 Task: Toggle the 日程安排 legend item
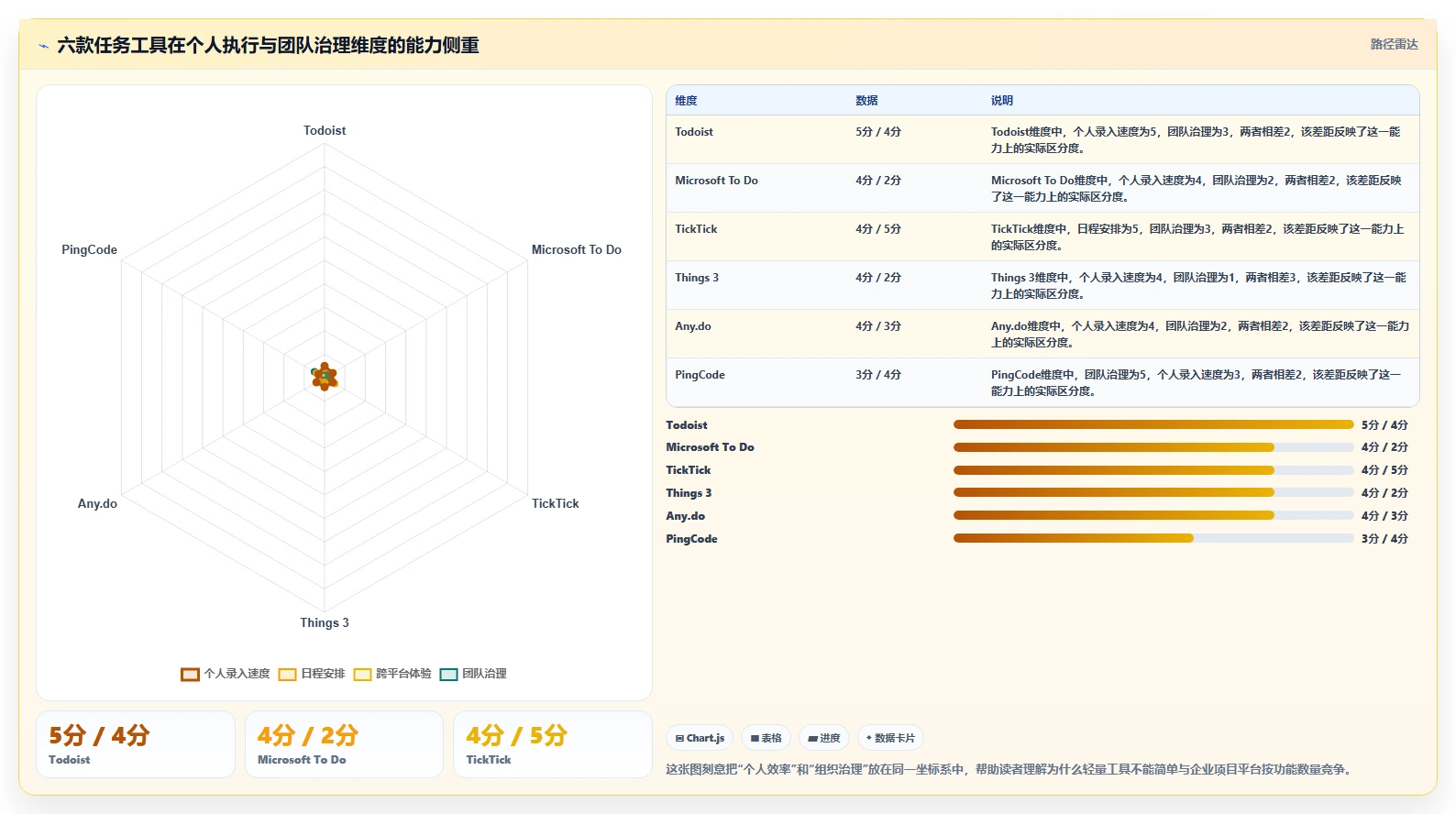[x=312, y=674]
